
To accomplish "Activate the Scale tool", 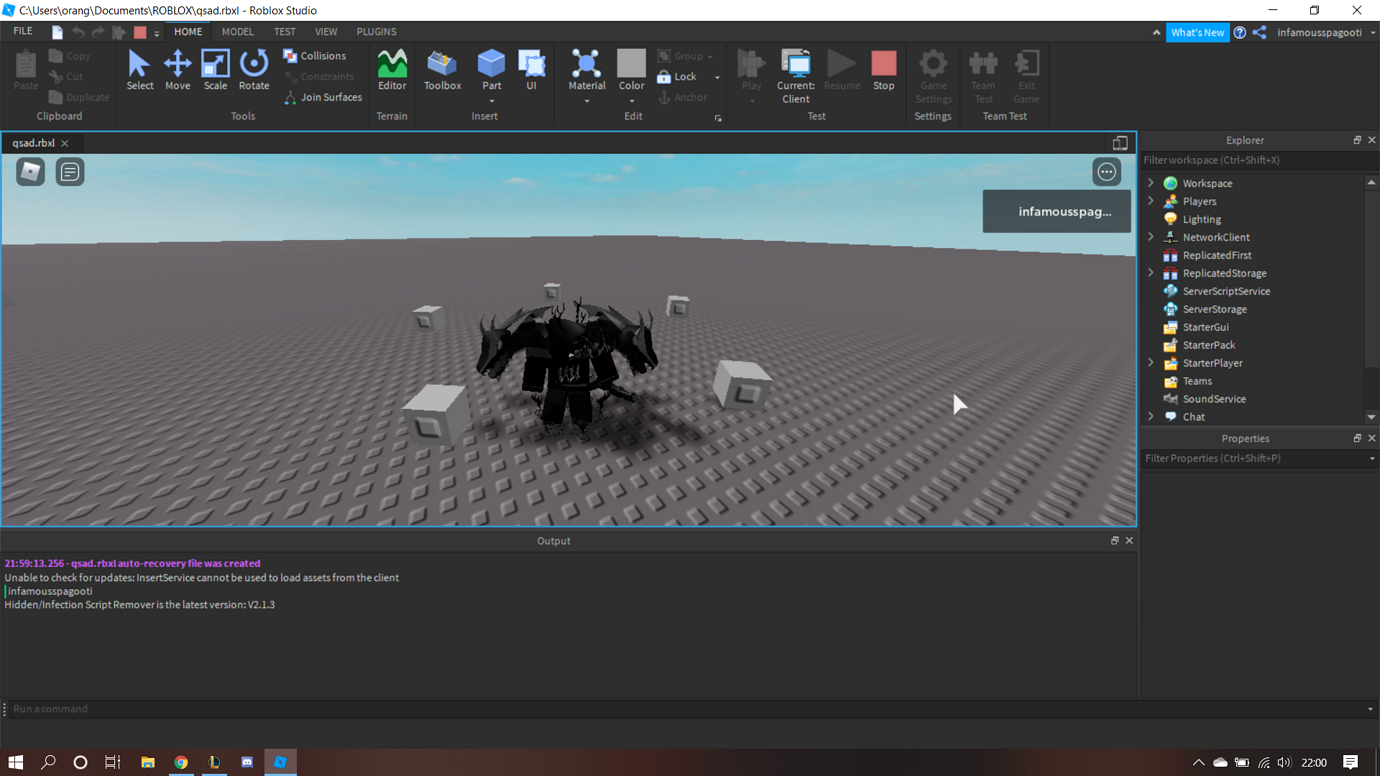I will click(215, 70).
